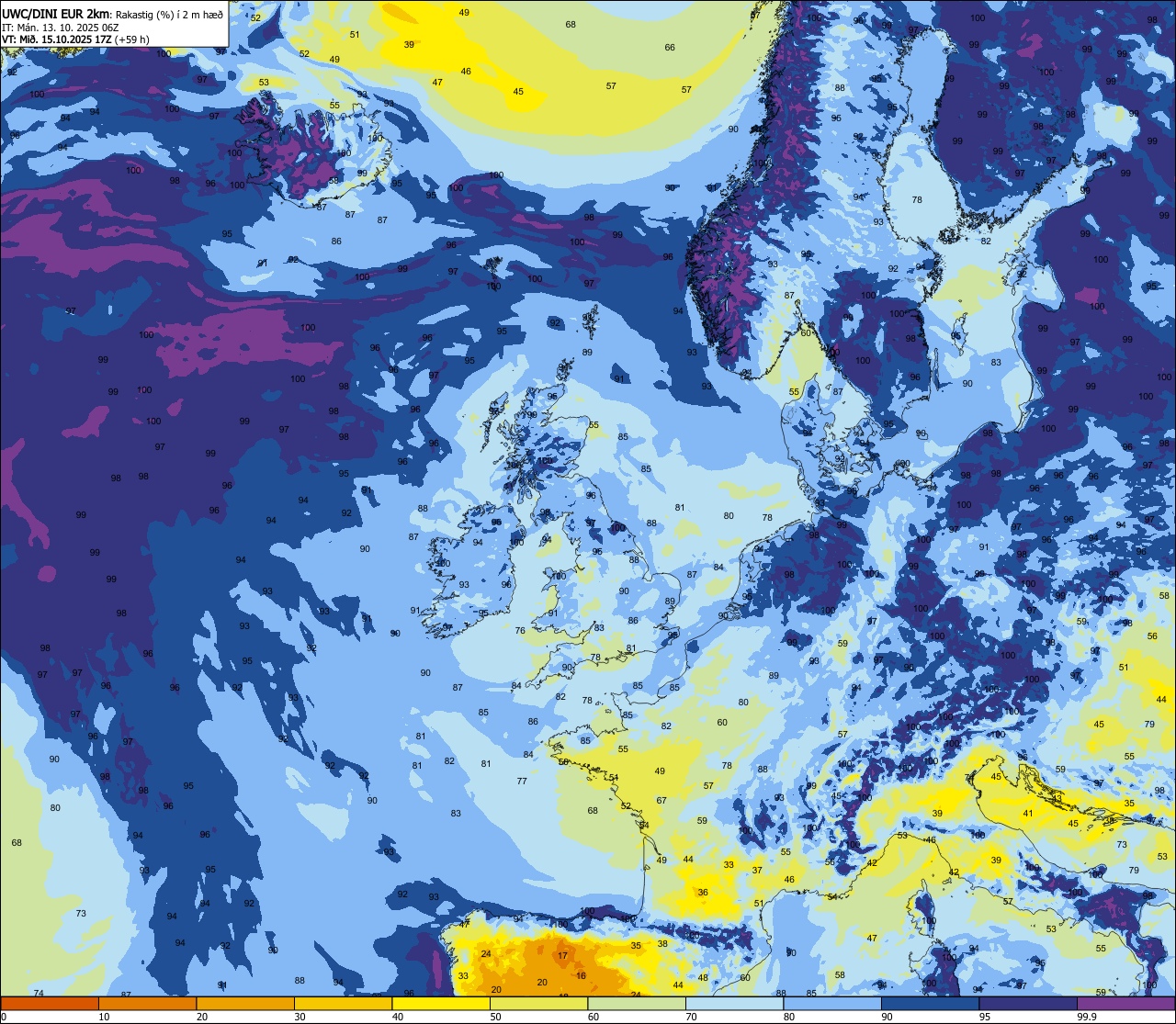This screenshot has width=1176, height=1024.
Task: Click the purple legend swatch above 99.9
Action: pos(1125,1003)
